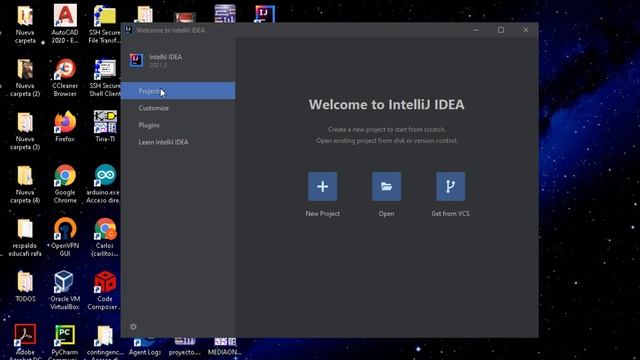The image size is (640, 360).
Task: Select the CCleaner Browser desktop icon
Action: pyautogui.click(x=65, y=78)
